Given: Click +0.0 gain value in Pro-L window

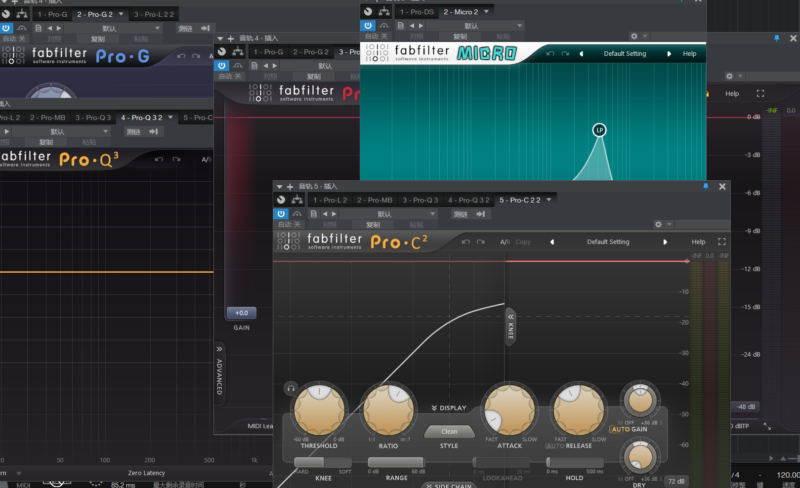Looking at the screenshot, I should click(241, 312).
